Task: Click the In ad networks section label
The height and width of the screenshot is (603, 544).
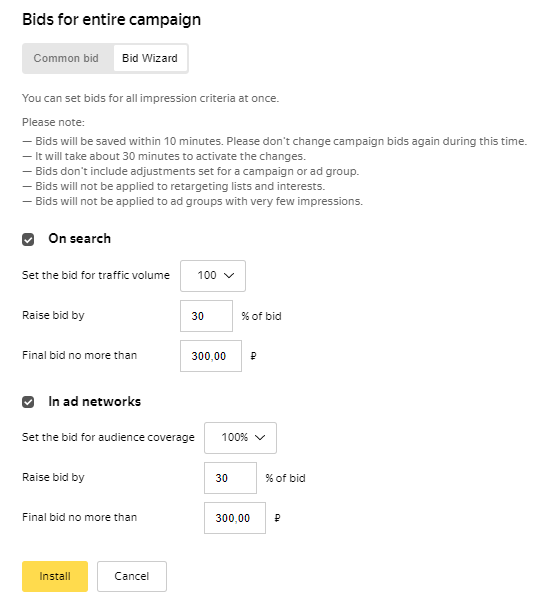Action: point(95,401)
